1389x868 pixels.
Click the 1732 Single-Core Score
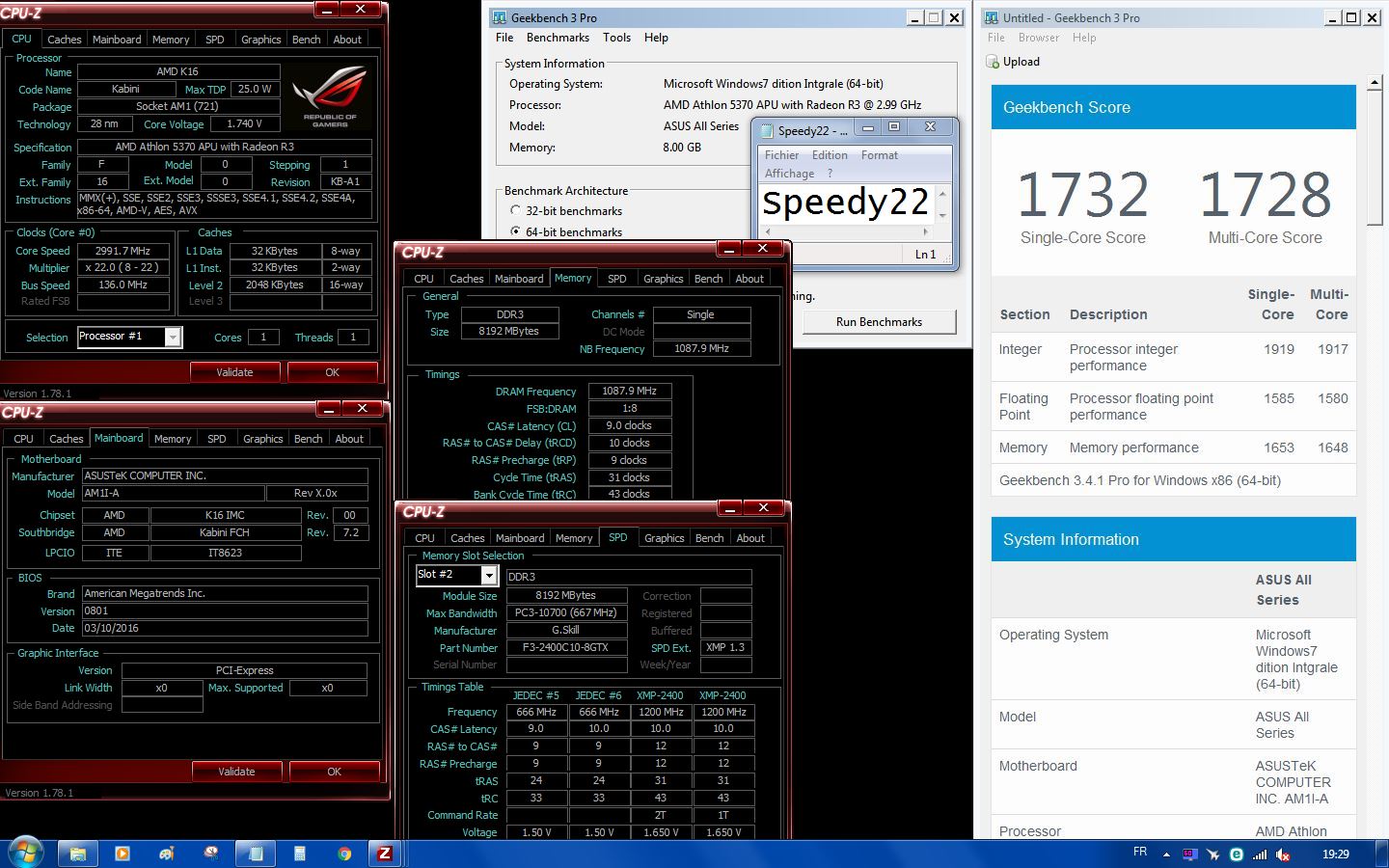[x=1082, y=195]
